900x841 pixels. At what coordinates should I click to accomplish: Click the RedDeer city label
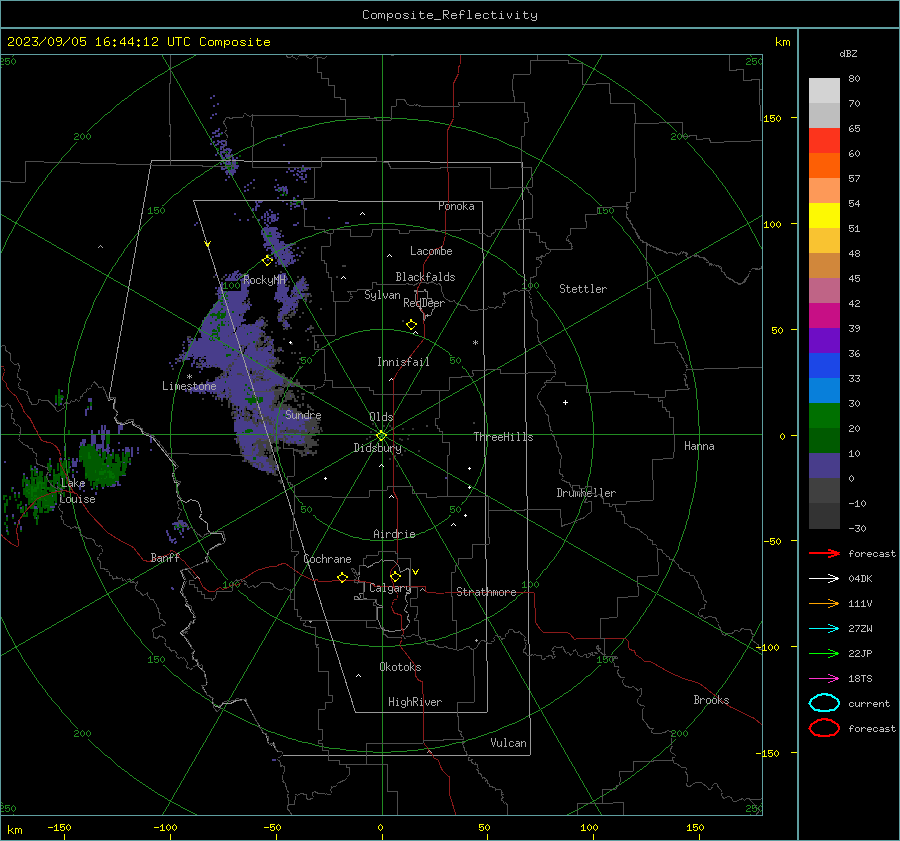424,303
